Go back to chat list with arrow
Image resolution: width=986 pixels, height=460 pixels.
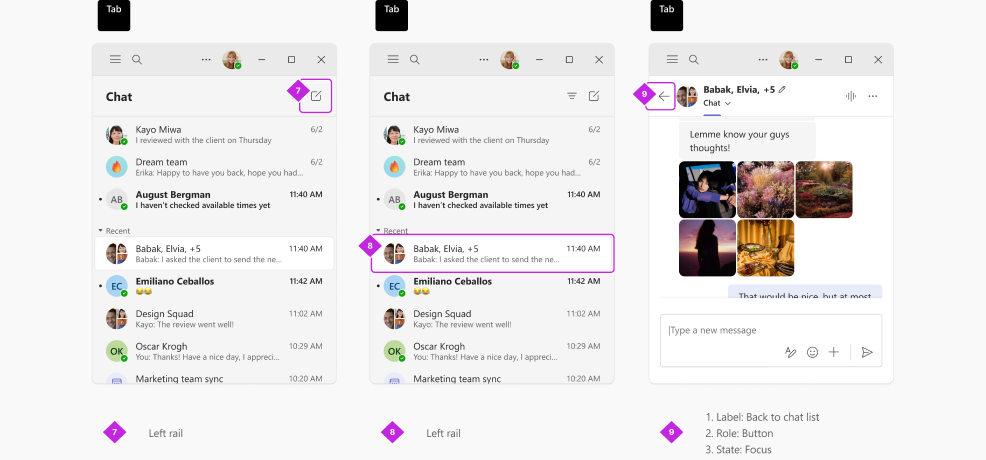(663, 96)
